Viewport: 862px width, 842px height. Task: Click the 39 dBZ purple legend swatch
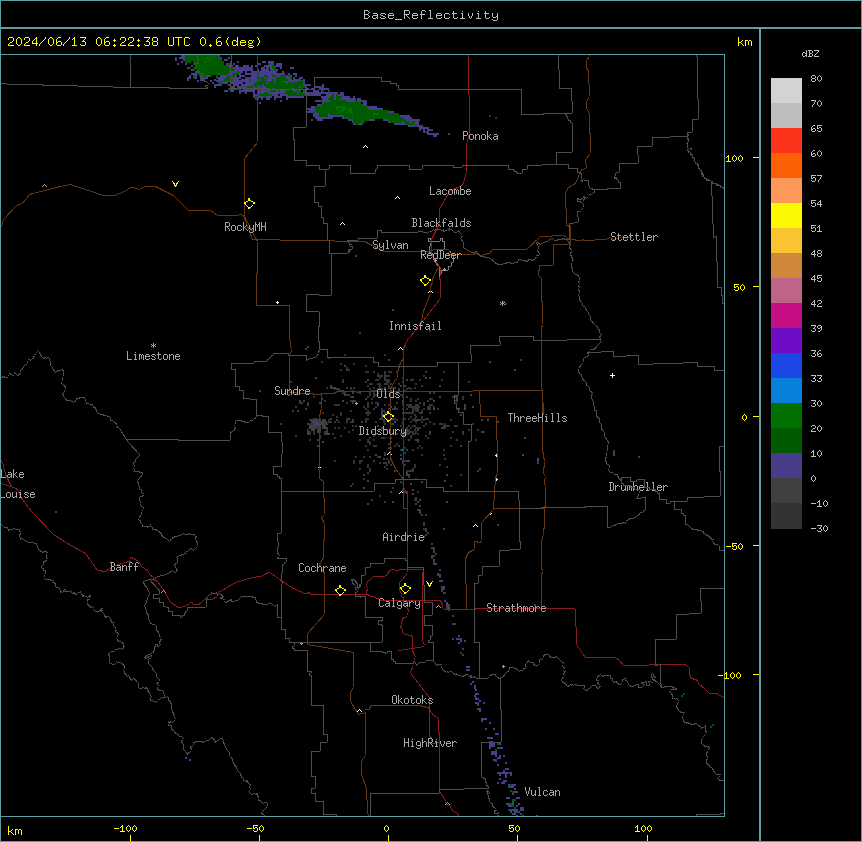click(786, 341)
